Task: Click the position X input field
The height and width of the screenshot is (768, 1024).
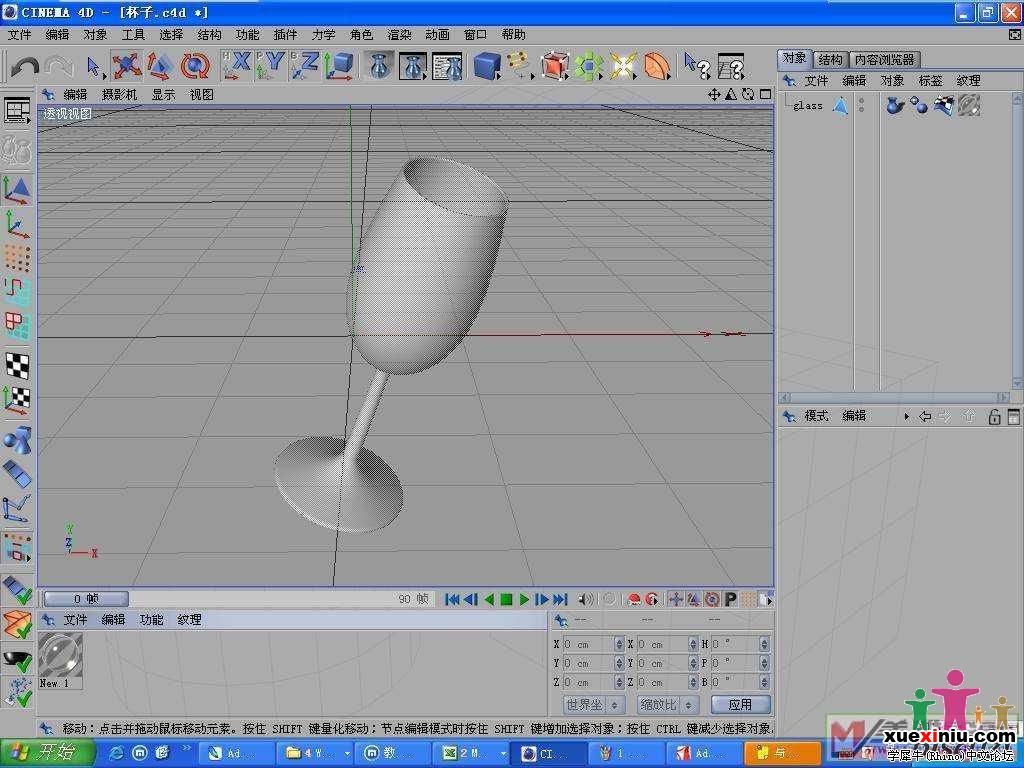Action: pos(589,645)
